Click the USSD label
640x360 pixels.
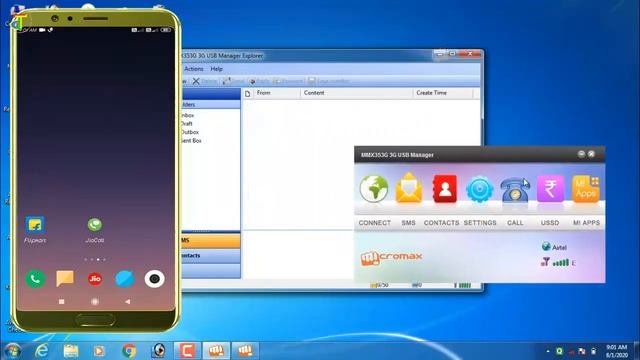[x=550, y=223]
